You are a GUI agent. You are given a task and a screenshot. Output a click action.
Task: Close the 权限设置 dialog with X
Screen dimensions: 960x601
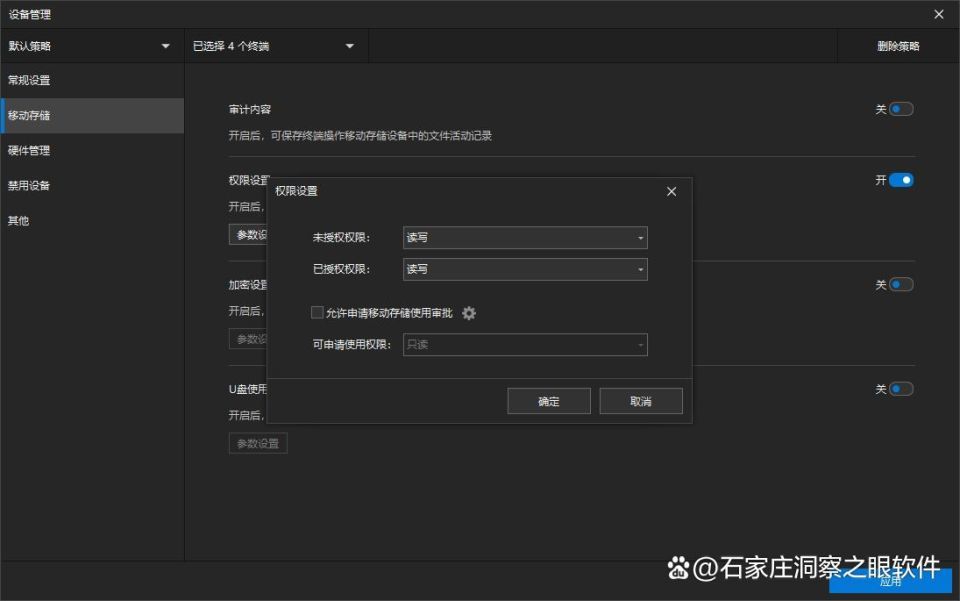672,192
